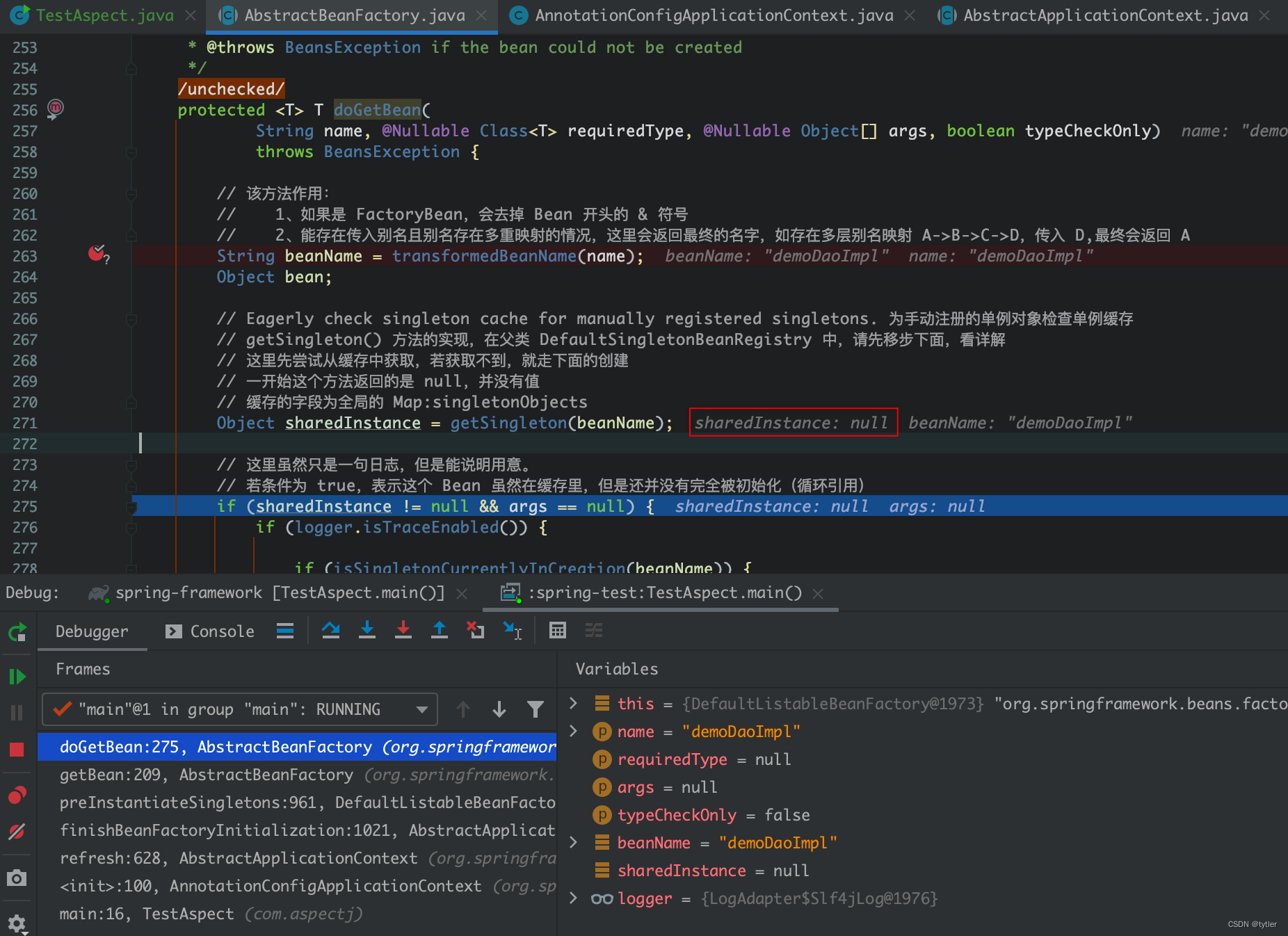Click camera thread dump icon
Screen dimensions: 1288x936
point(17,878)
